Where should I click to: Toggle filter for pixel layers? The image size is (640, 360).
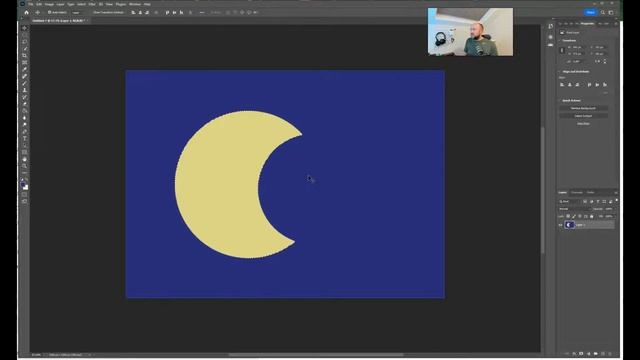point(585,202)
